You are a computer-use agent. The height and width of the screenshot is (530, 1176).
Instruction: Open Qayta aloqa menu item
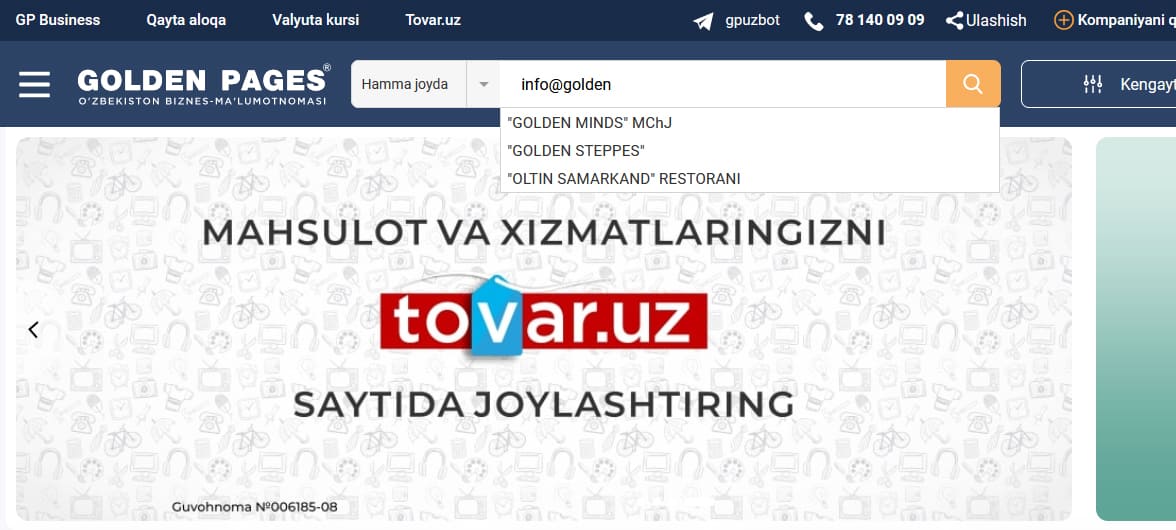click(x=186, y=20)
